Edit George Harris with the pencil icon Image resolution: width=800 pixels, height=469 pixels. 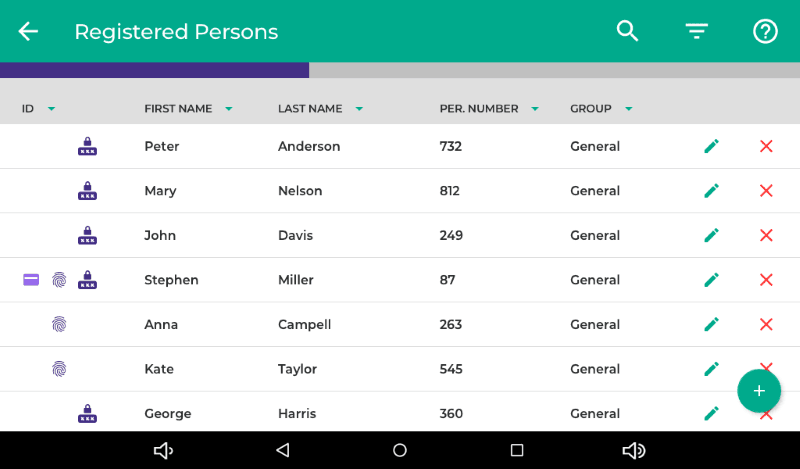click(x=711, y=413)
